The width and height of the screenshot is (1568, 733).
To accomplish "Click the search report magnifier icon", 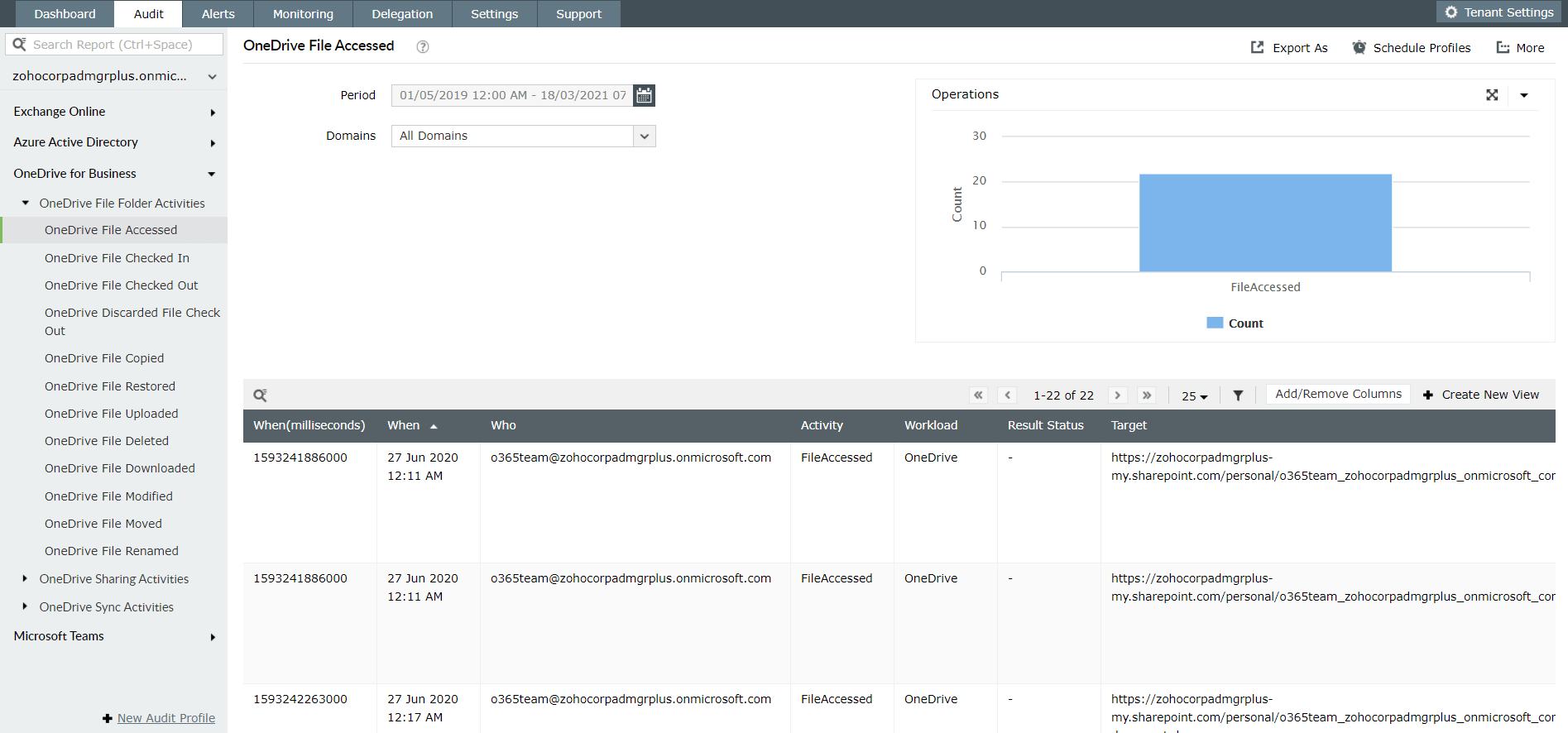I will point(19,44).
